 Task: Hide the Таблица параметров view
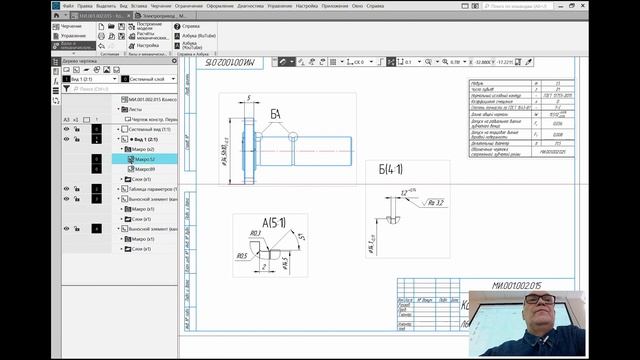[x=67, y=189]
